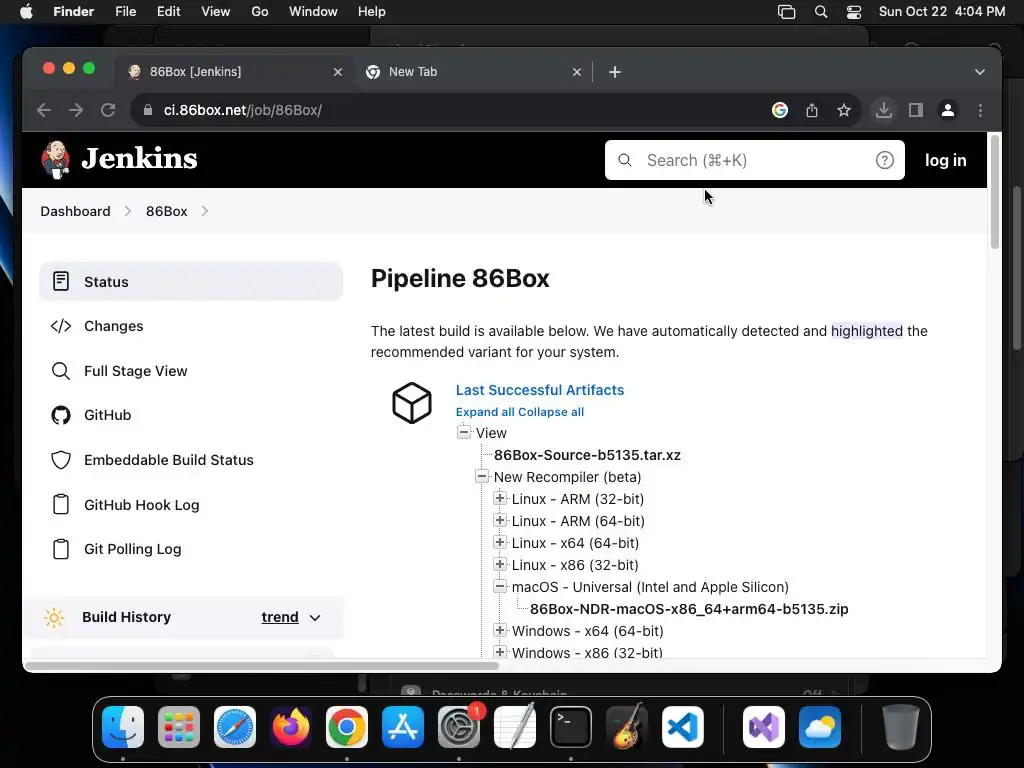Toggle the Chrome side panel icon

[x=916, y=110]
